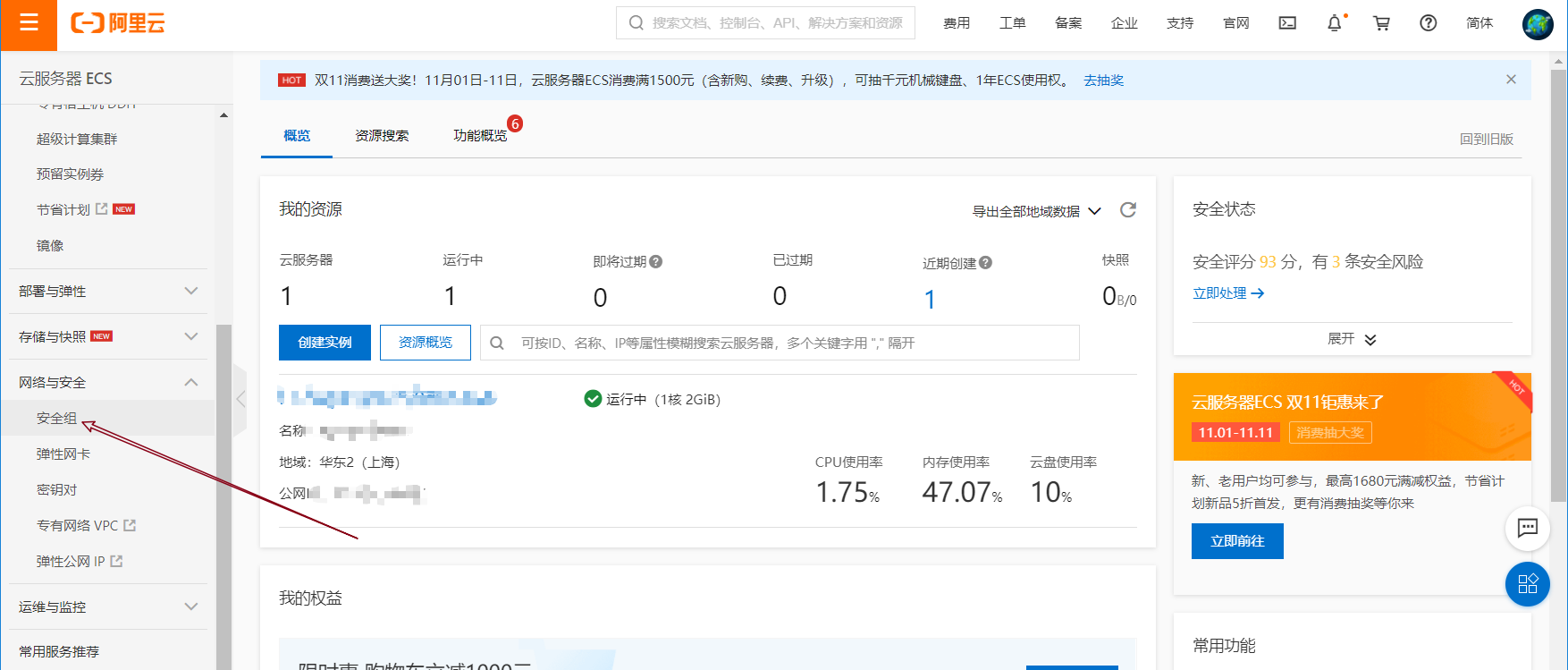
Task: Click the 消费抽大奖 tag button
Action: 1330,433
